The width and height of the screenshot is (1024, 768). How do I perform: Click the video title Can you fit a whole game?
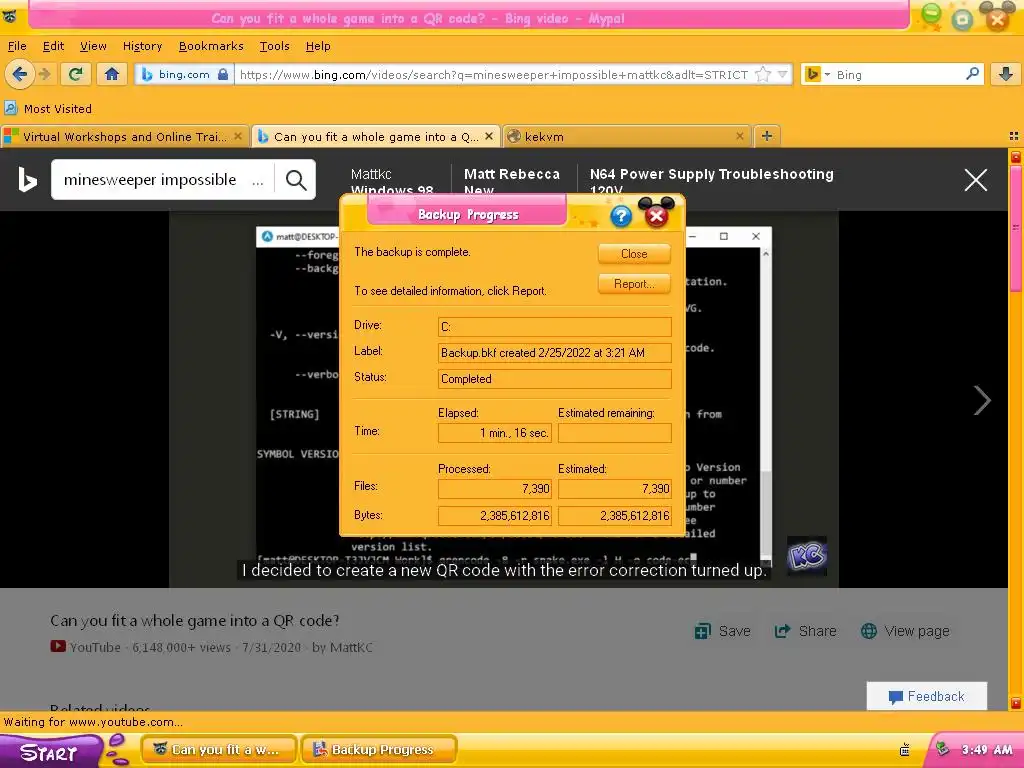click(195, 620)
